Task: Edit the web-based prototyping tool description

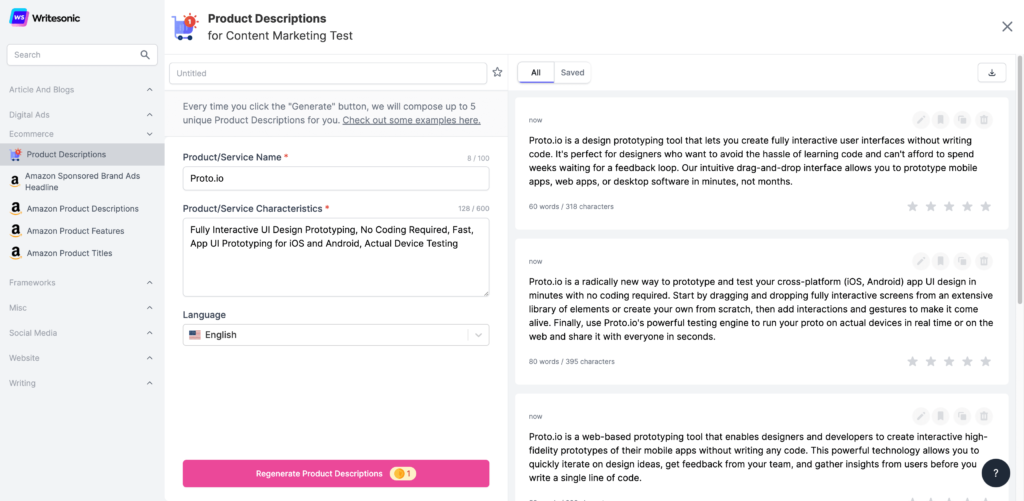Action: tap(921, 416)
